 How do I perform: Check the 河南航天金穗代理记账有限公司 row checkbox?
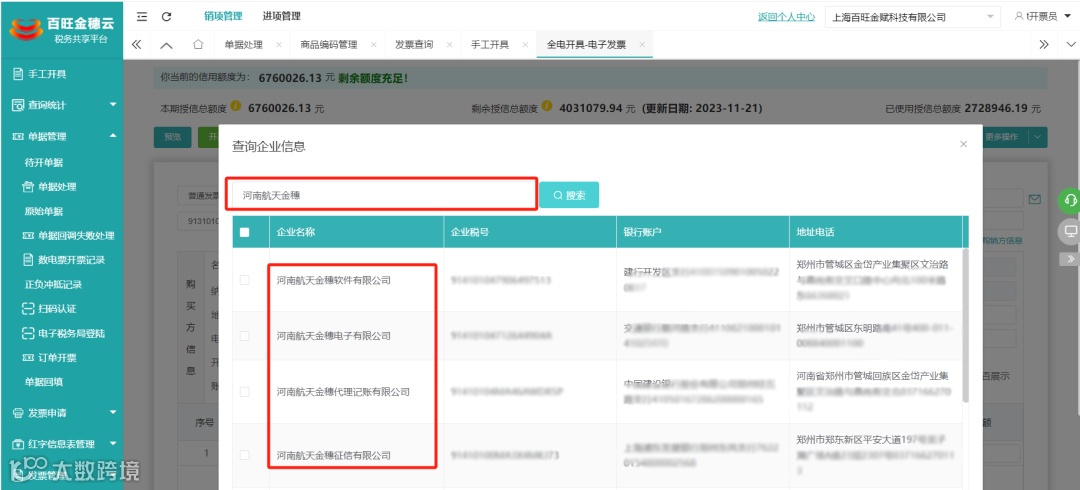(x=245, y=391)
